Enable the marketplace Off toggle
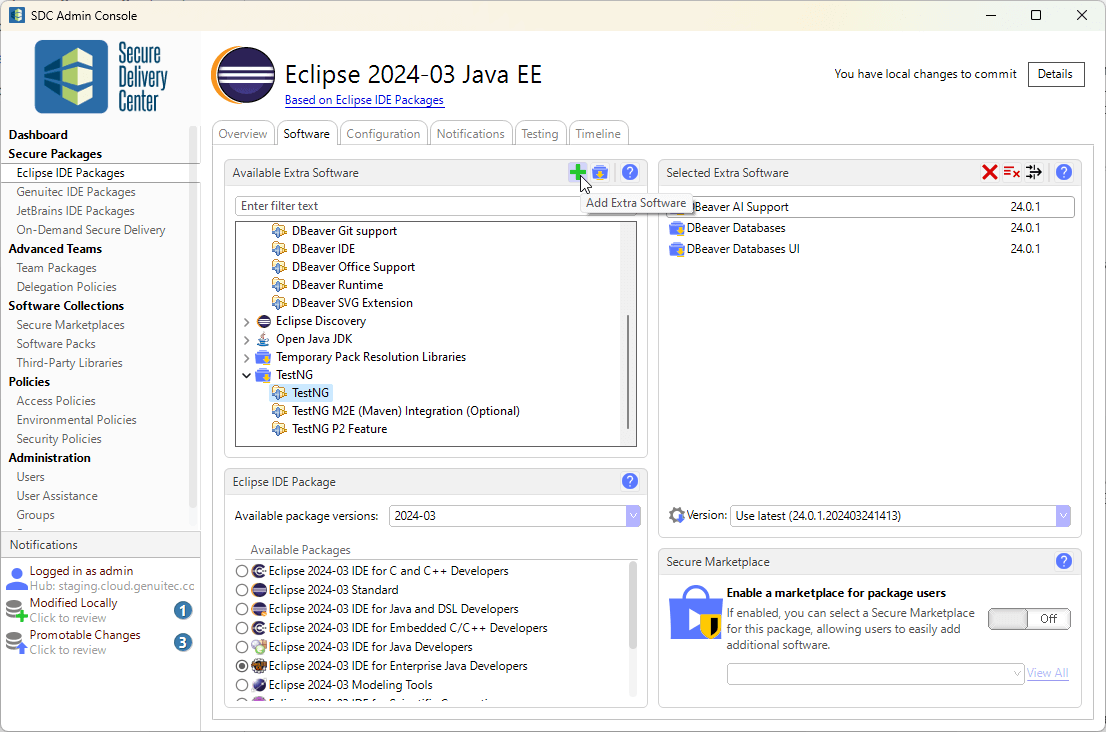Viewport: 1106px width, 732px height. point(1029,619)
